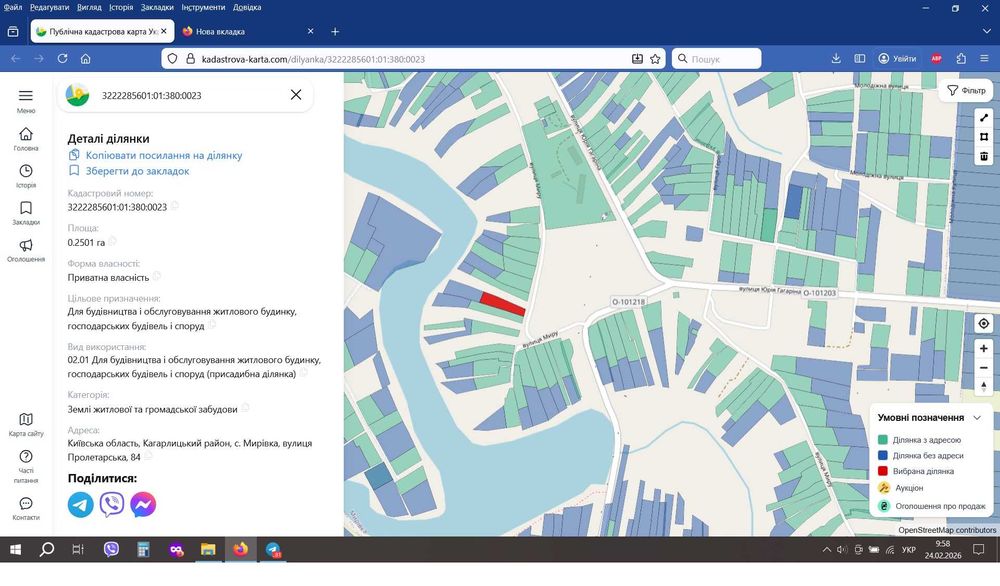Center map on my location
The width and height of the screenshot is (1000, 586).
[x=984, y=323]
